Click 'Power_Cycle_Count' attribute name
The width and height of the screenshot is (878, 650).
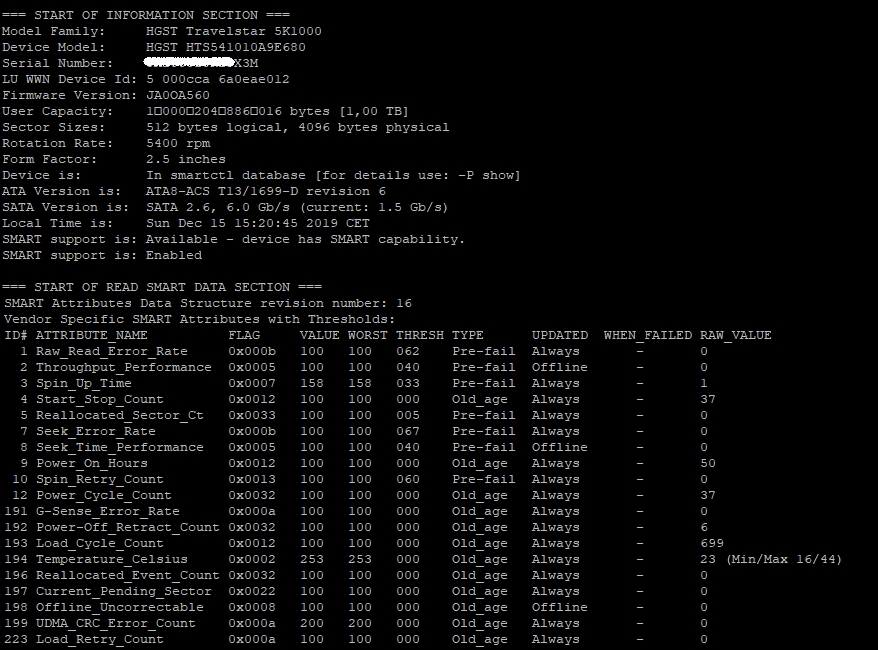click(104, 495)
